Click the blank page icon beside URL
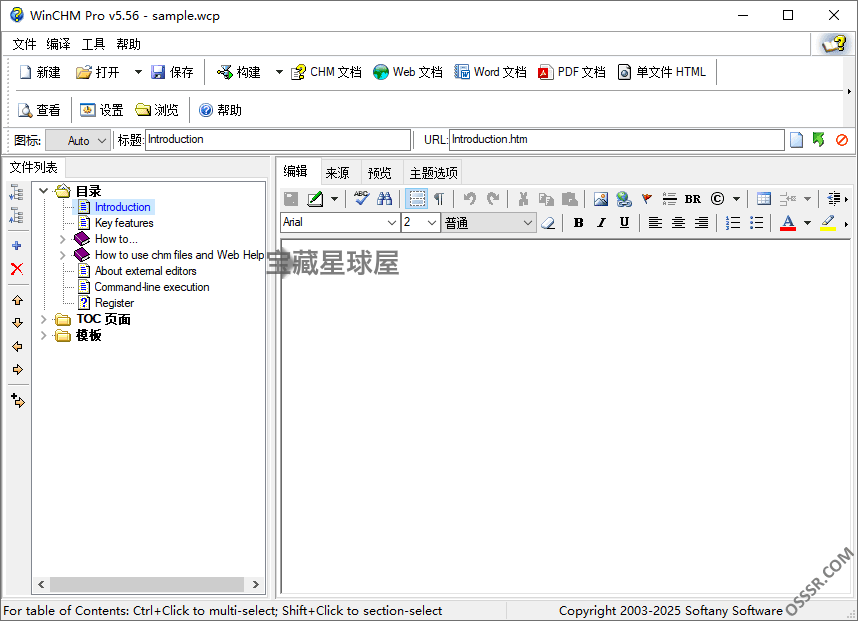The image size is (858, 621). click(x=796, y=140)
